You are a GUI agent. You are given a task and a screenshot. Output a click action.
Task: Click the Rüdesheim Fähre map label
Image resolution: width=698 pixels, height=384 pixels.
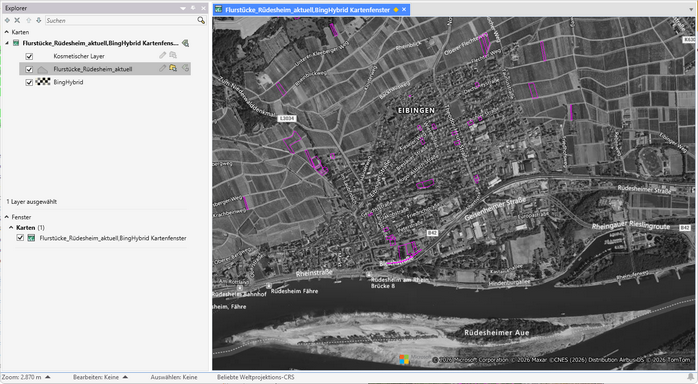click(294, 291)
